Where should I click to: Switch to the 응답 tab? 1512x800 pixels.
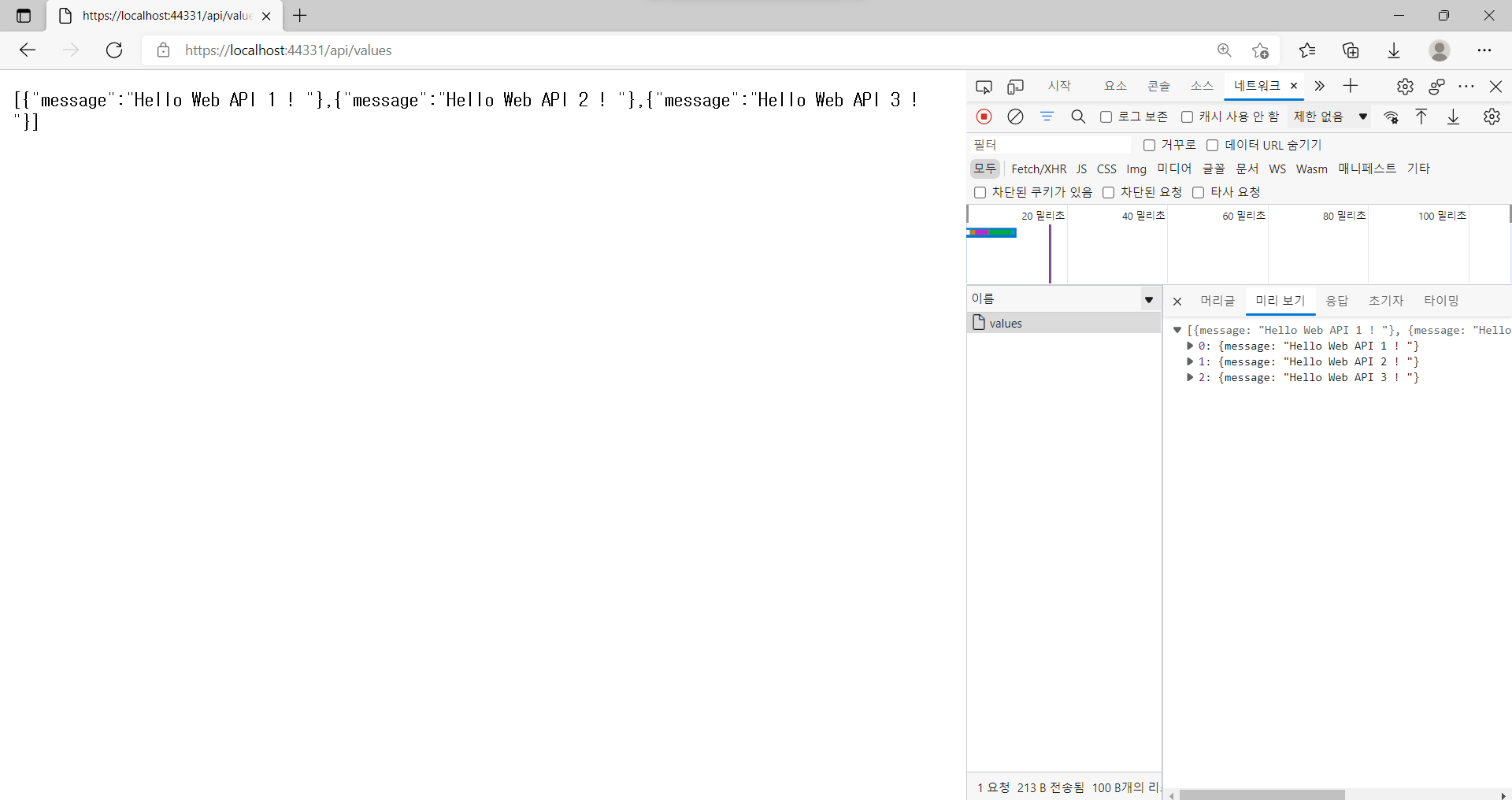point(1336,301)
